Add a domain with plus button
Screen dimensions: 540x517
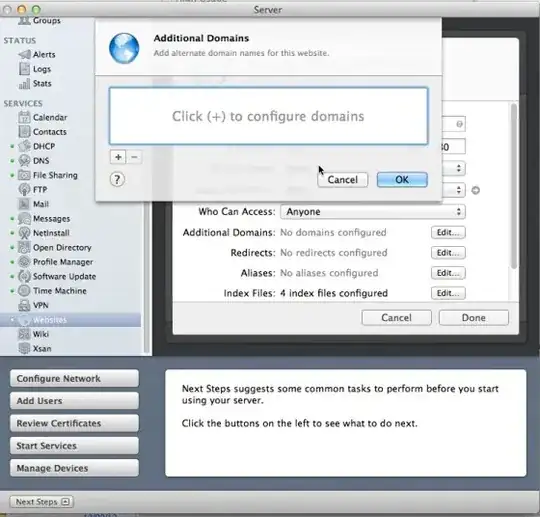(x=118, y=157)
